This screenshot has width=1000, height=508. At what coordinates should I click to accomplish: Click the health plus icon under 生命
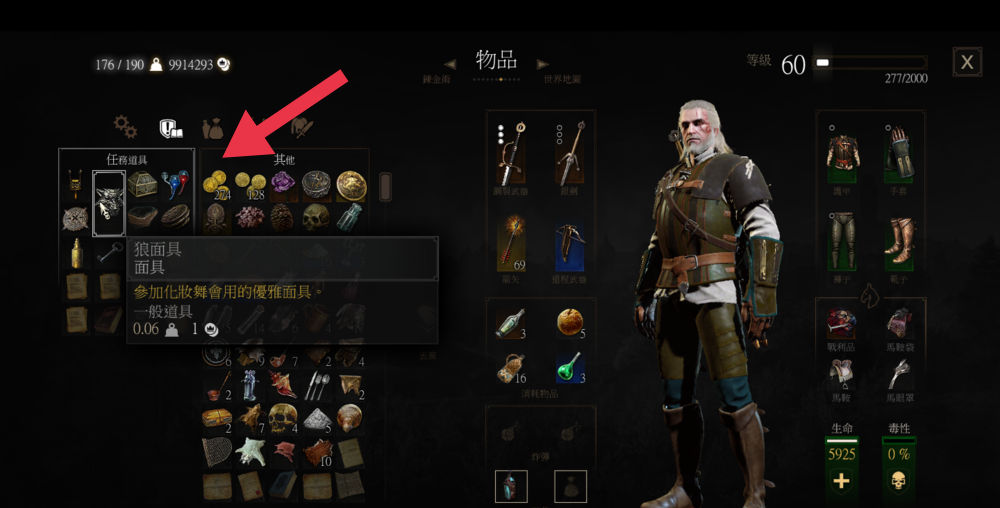842,480
